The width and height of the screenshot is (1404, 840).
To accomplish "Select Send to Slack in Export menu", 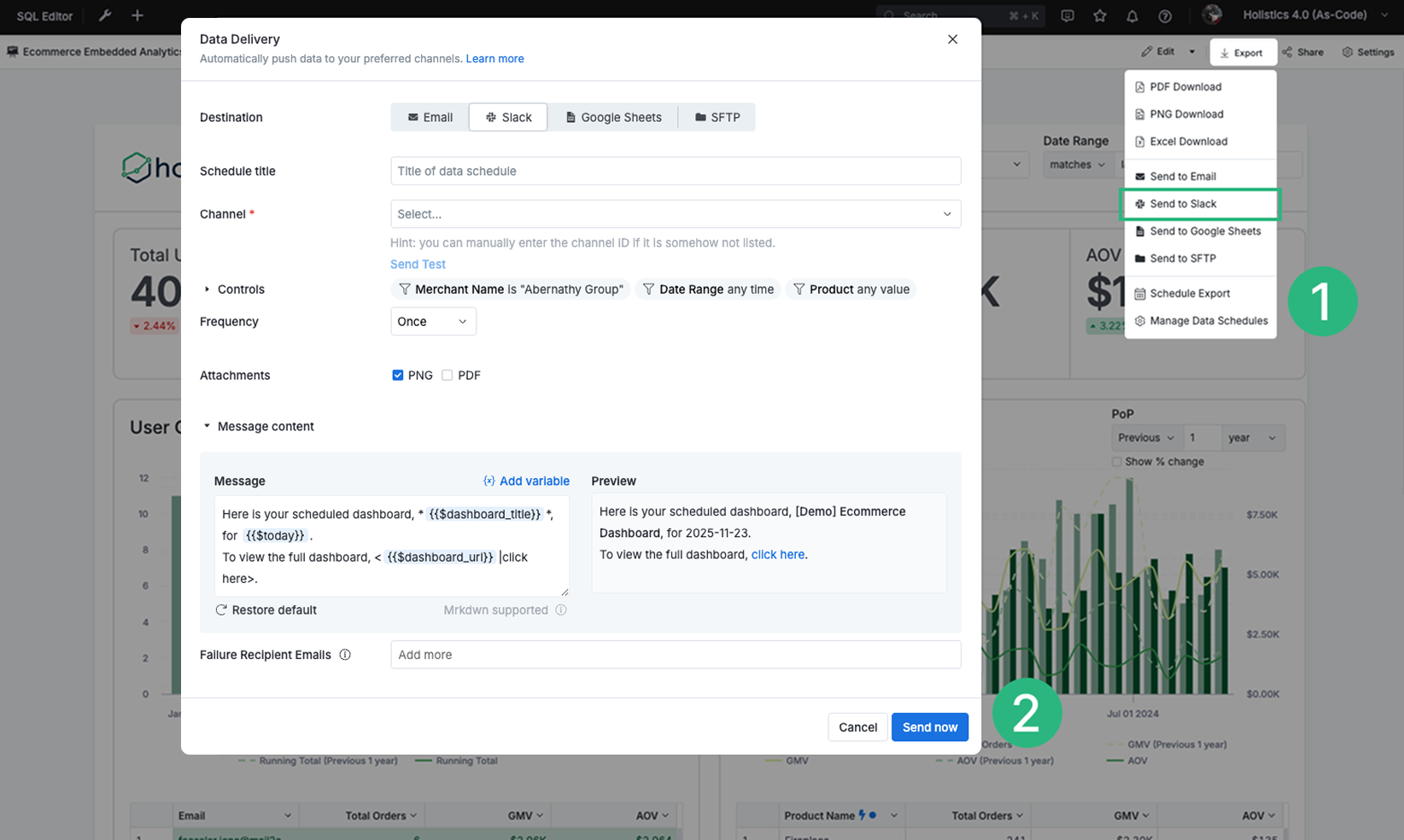I will (x=1183, y=204).
